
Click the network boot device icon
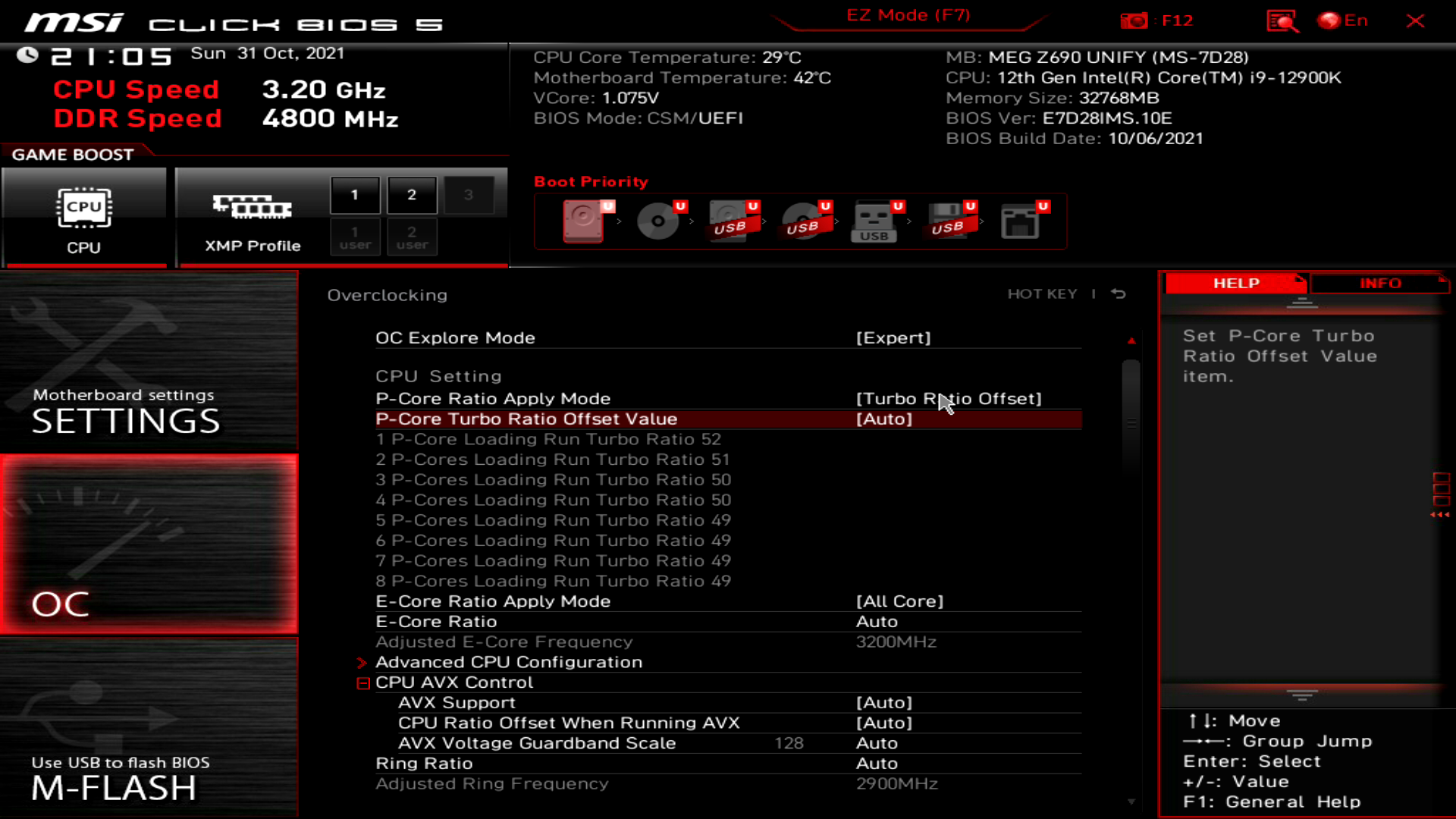point(1020,221)
